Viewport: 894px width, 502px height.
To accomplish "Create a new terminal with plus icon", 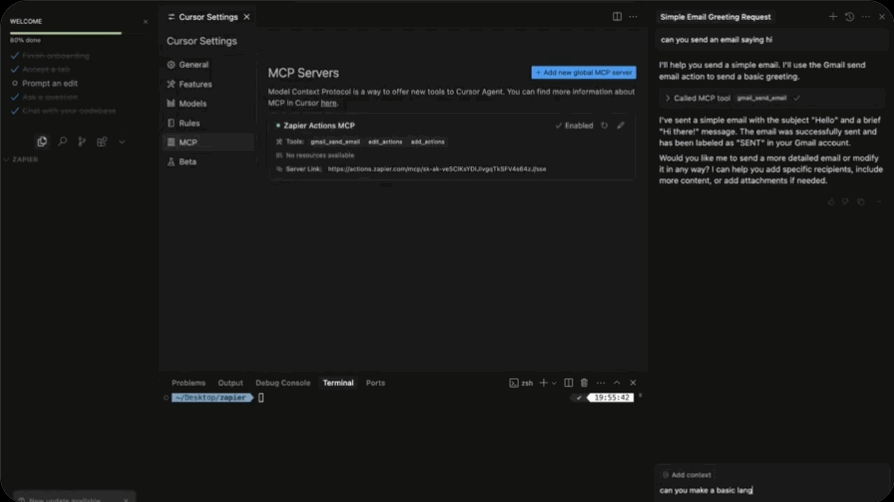I will pyautogui.click(x=543, y=383).
